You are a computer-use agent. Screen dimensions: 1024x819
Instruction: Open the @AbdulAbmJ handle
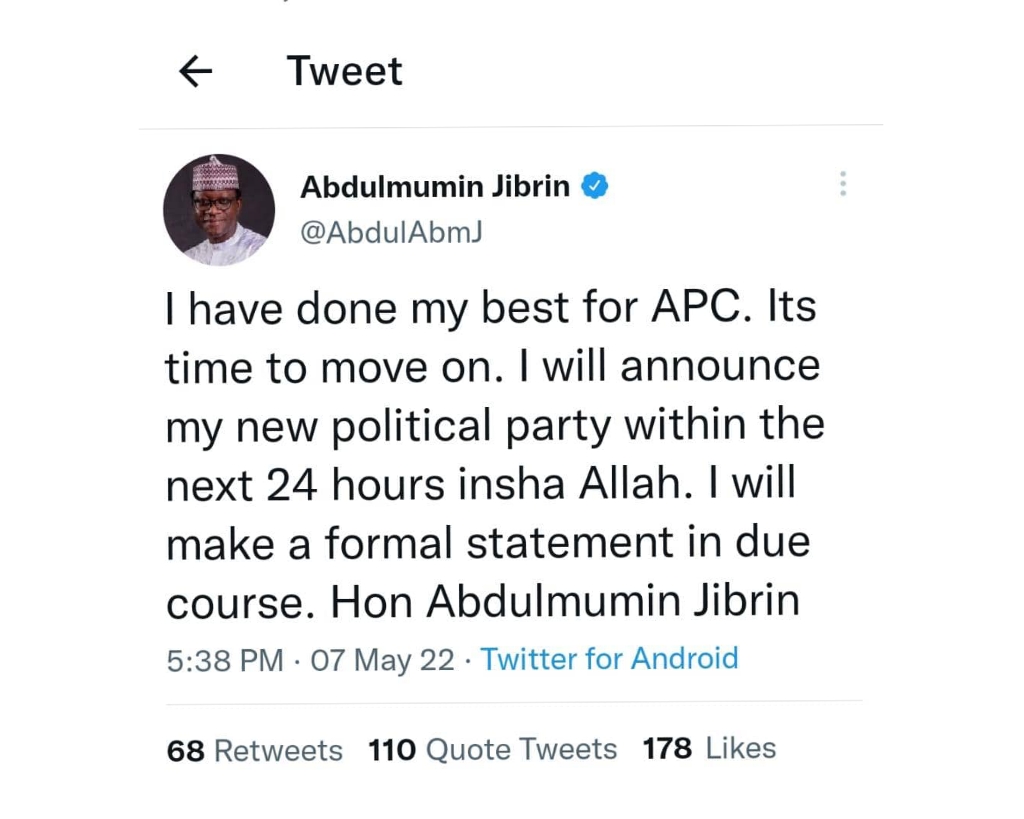[x=392, y=231]
